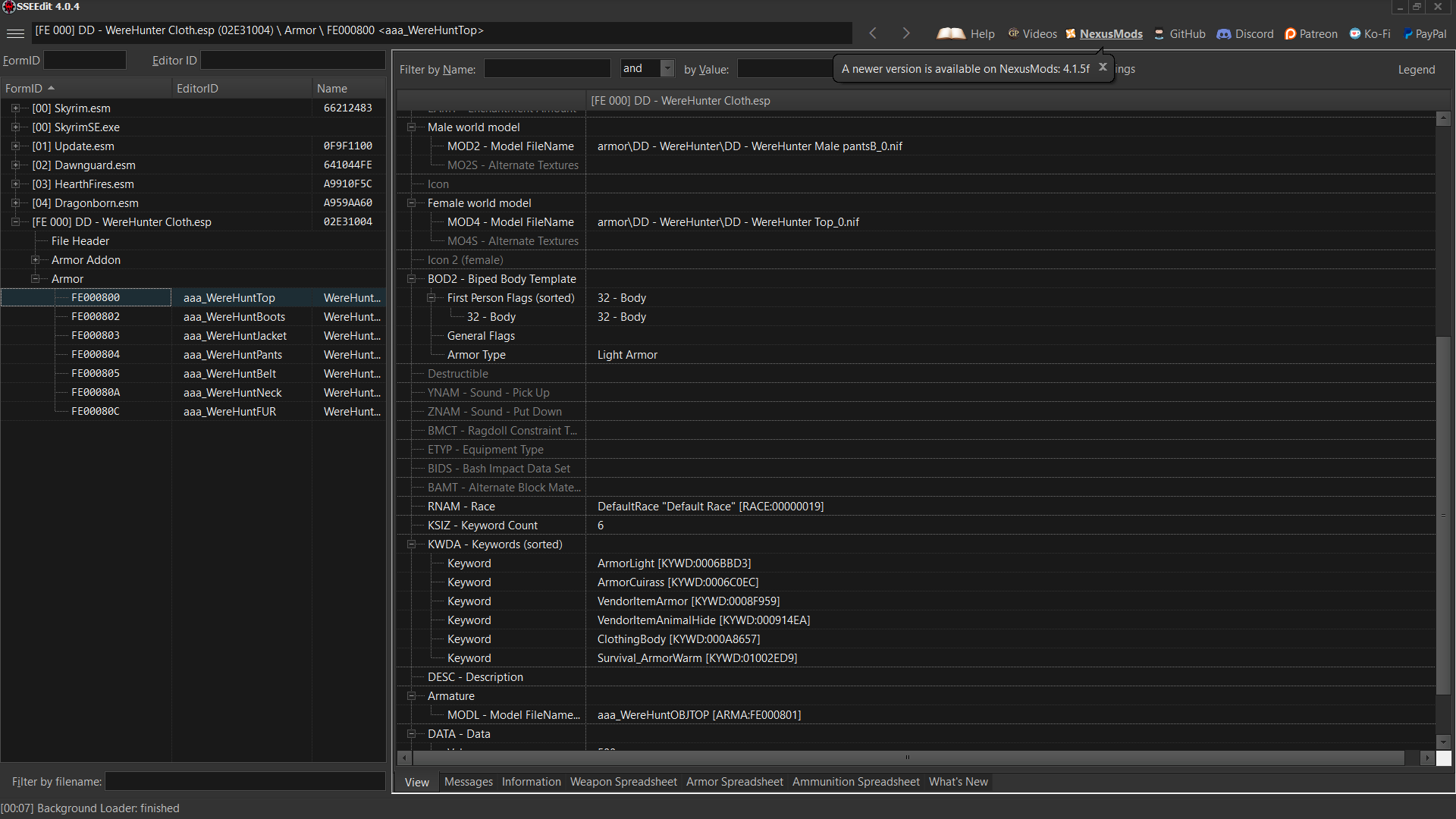Screen dimensions: 1456x819
Task: Collapse DD - WereHunter Cloth.esp node
Action: (x=15, y=221)
